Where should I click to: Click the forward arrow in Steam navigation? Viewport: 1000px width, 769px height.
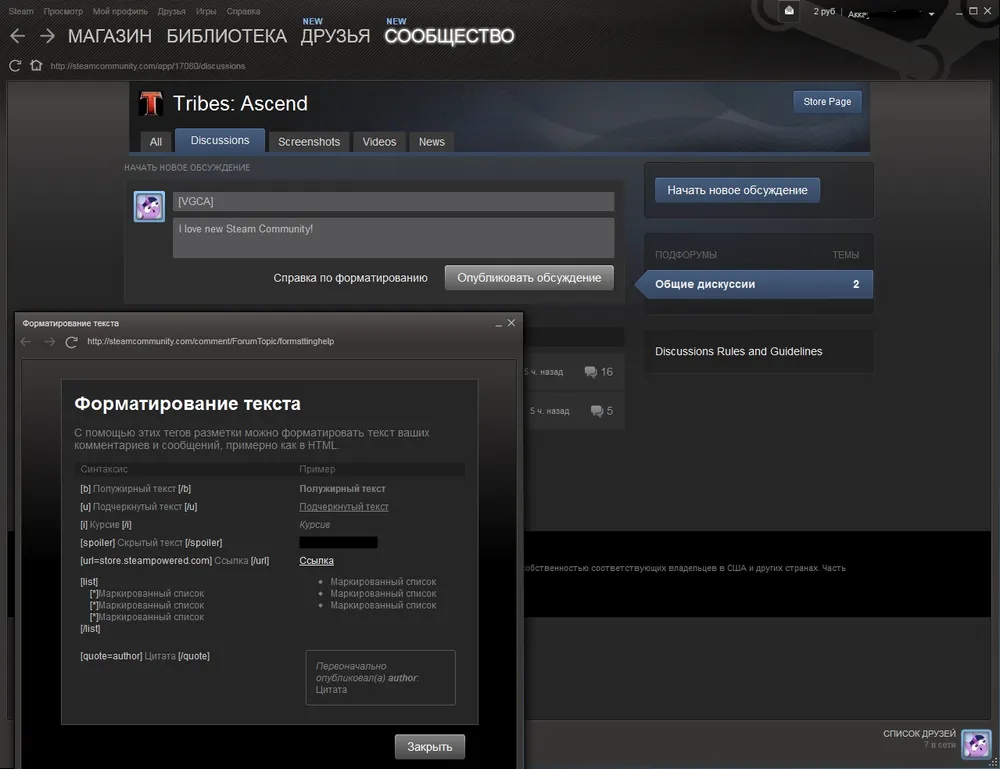pyautogui.click(x=47, y=36)
